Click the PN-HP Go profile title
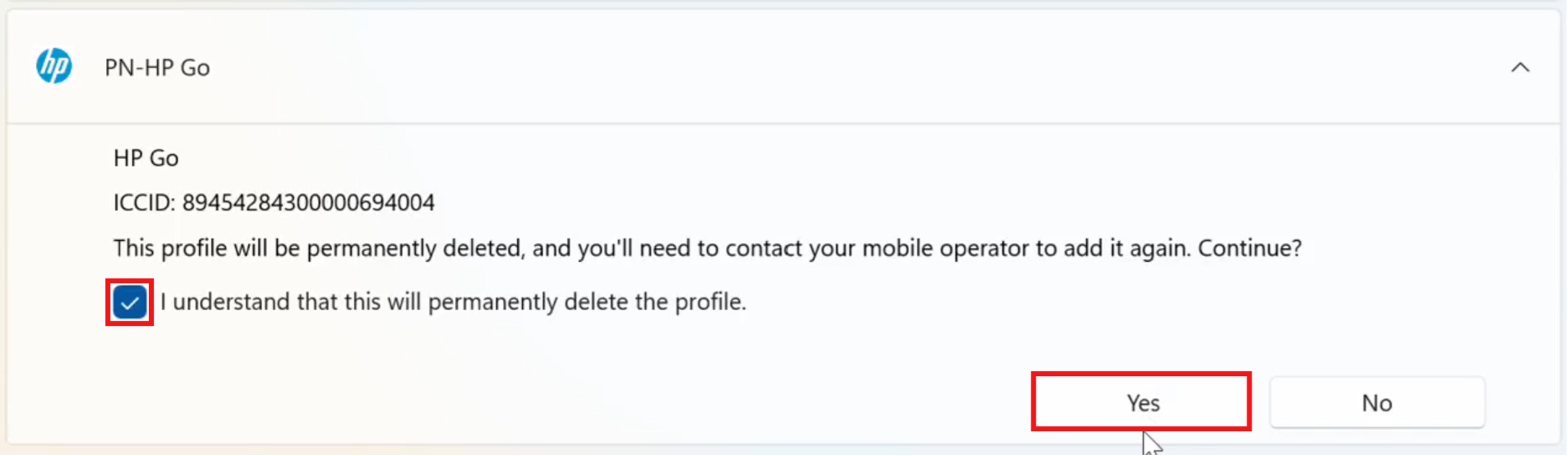Image resolution: width=1568 pixels, height=456 pixels. 157,68
